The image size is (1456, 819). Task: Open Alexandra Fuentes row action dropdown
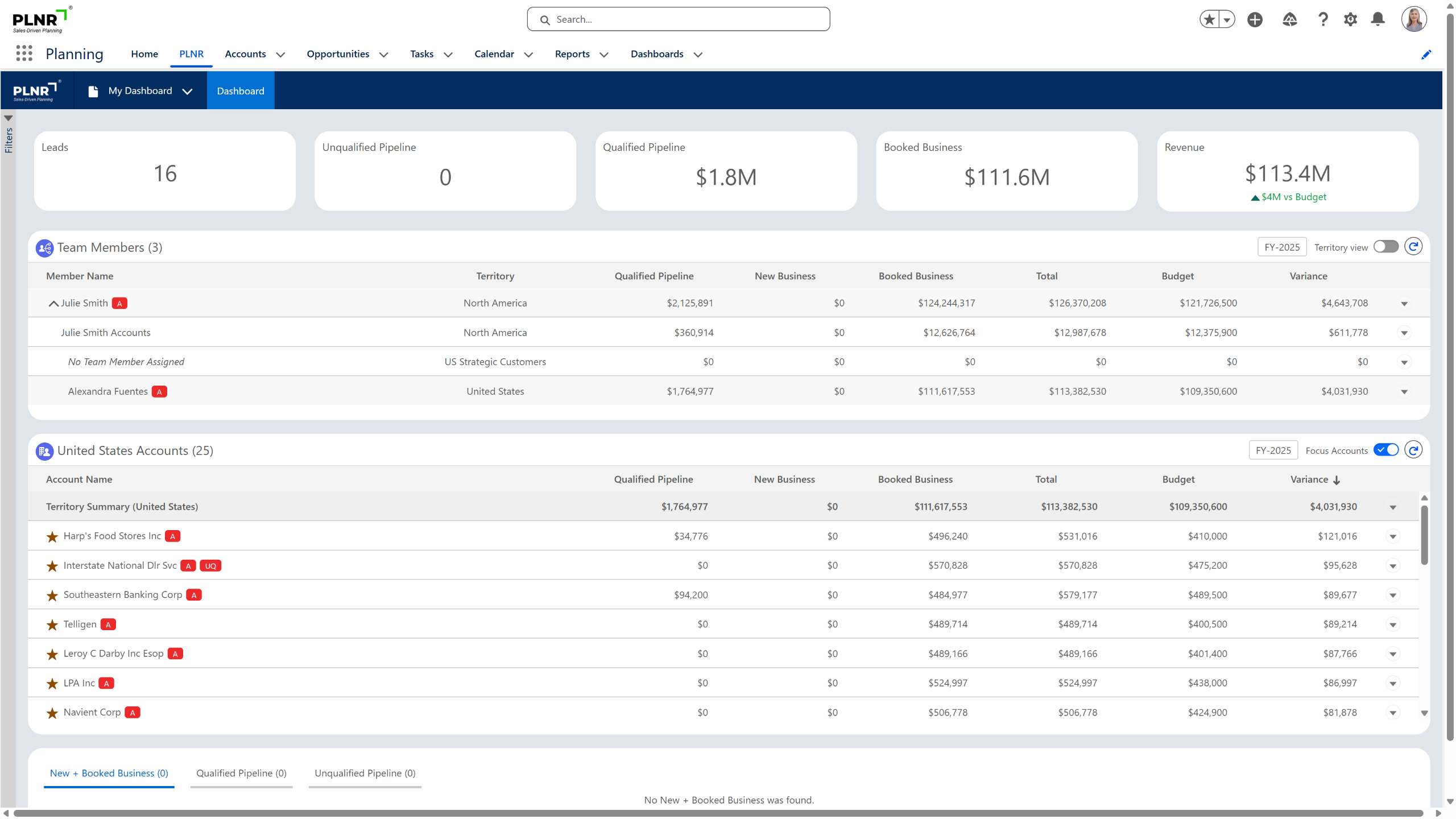(x=1404, y=392)
